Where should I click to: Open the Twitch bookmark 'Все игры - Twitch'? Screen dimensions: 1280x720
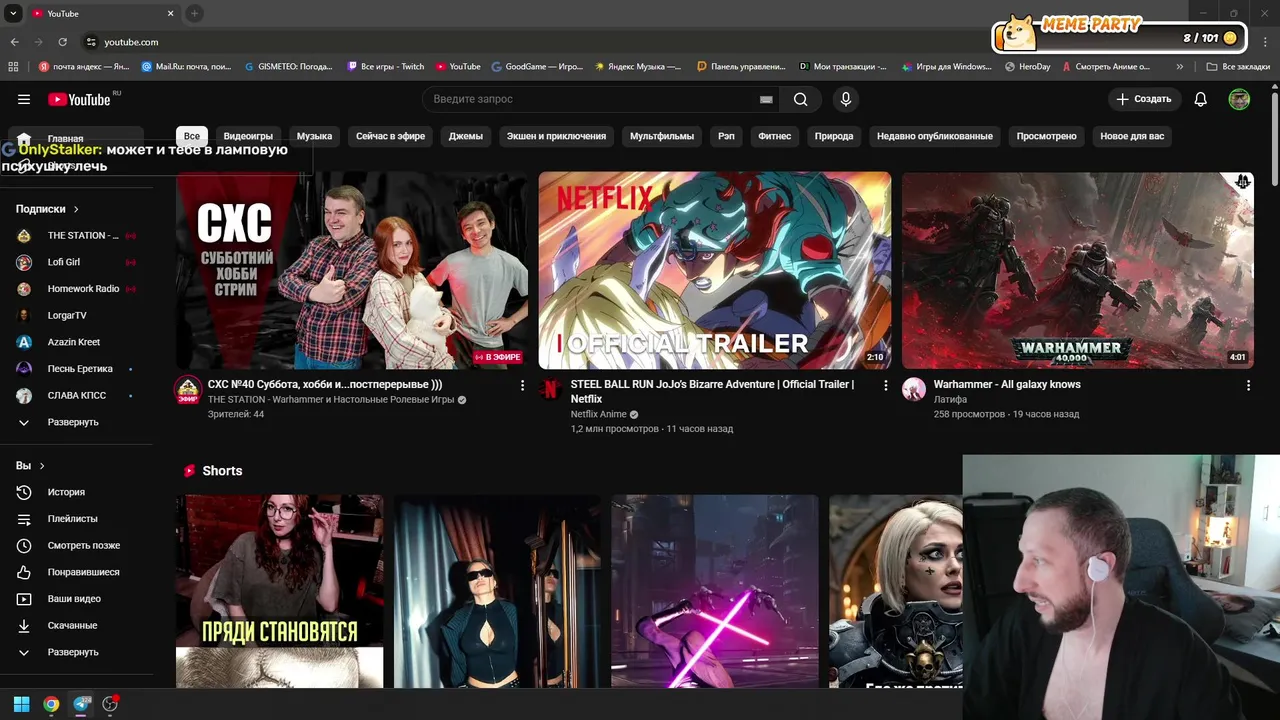[385, 67]
